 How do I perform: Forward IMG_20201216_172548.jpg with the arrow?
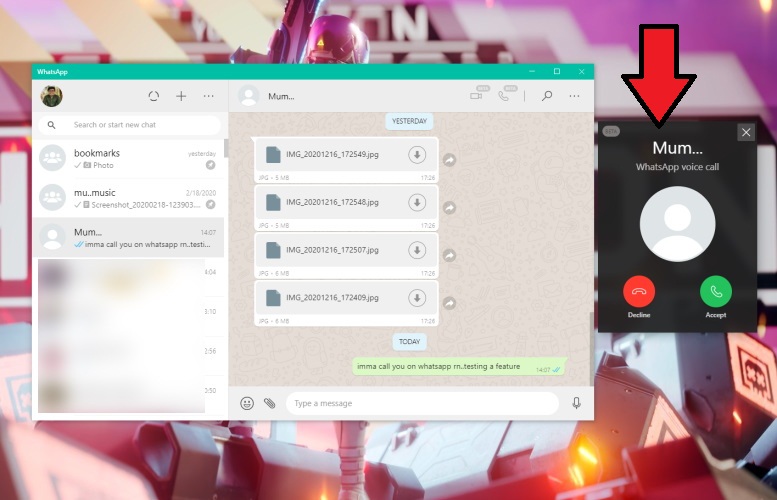pyautogui.click(x=449, y=208)
